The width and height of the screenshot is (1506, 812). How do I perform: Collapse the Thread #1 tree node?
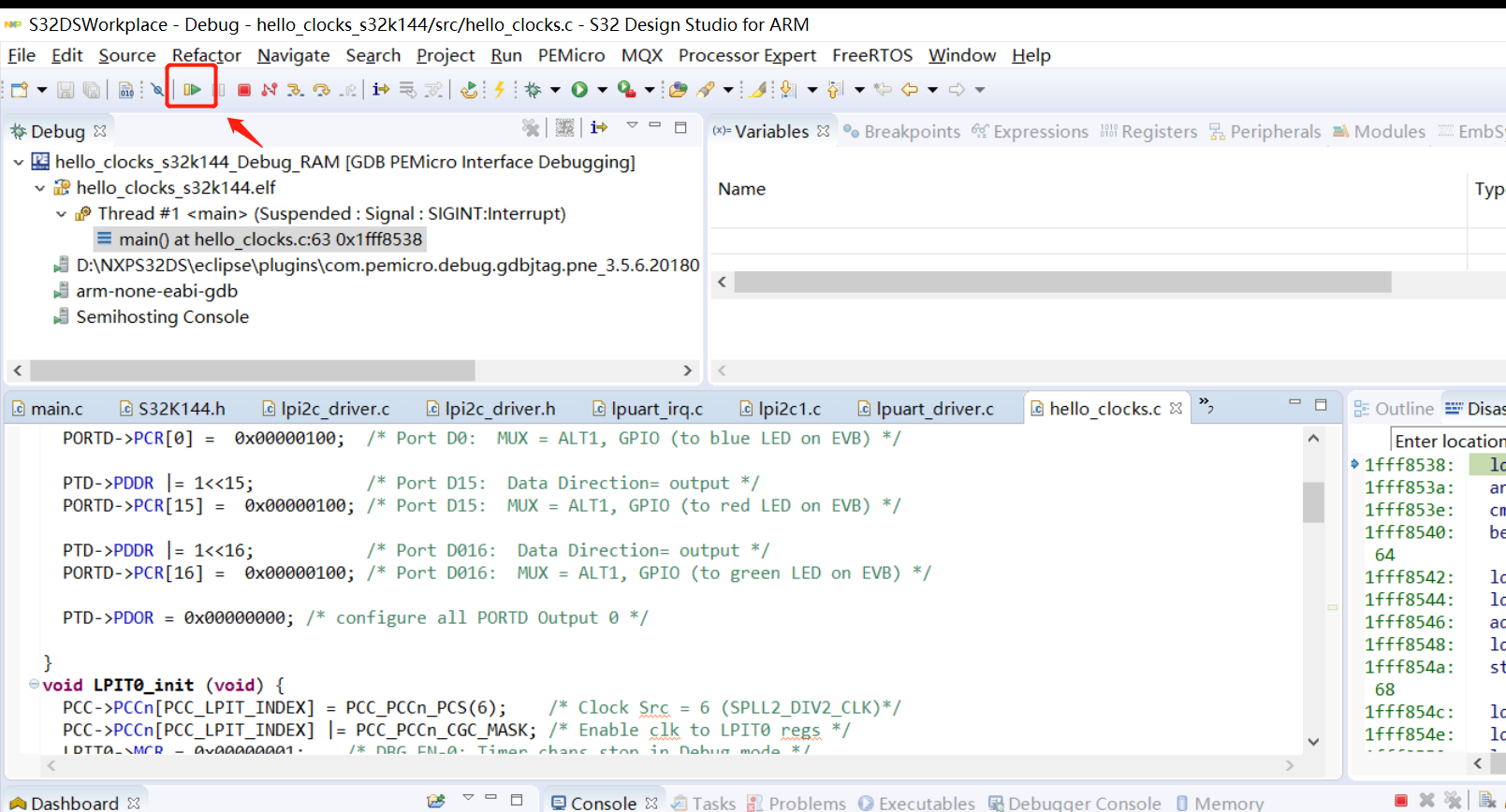tap(62, 214)
